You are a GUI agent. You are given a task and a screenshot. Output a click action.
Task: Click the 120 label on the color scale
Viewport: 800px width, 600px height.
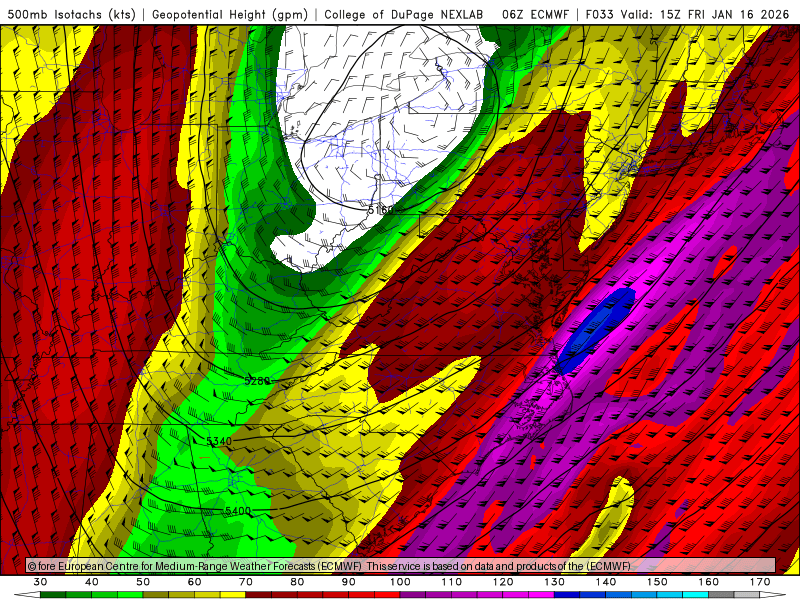(503, 582)
